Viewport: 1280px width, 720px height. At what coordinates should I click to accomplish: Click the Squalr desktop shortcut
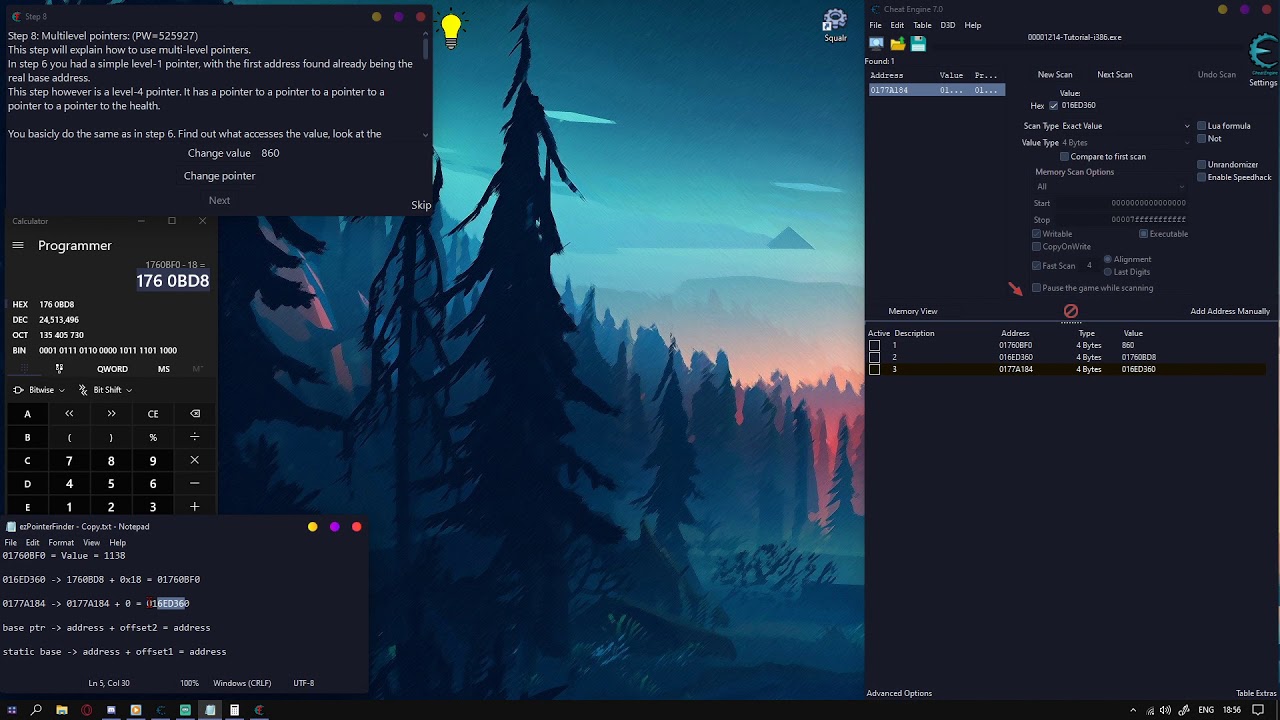point(835,26)
